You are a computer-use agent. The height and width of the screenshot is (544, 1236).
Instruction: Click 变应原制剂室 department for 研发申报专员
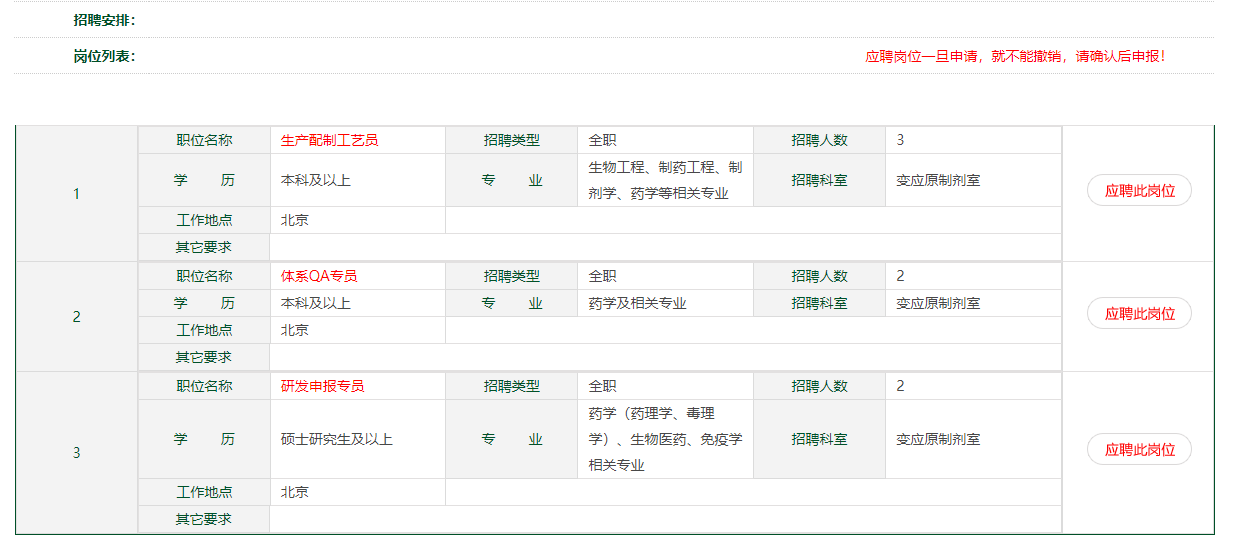[937, 439]
